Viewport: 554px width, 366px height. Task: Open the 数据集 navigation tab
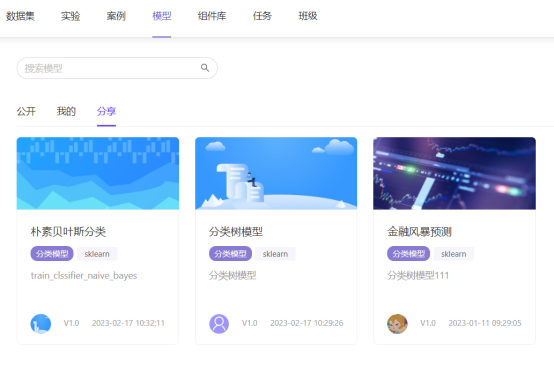(20, 16)
